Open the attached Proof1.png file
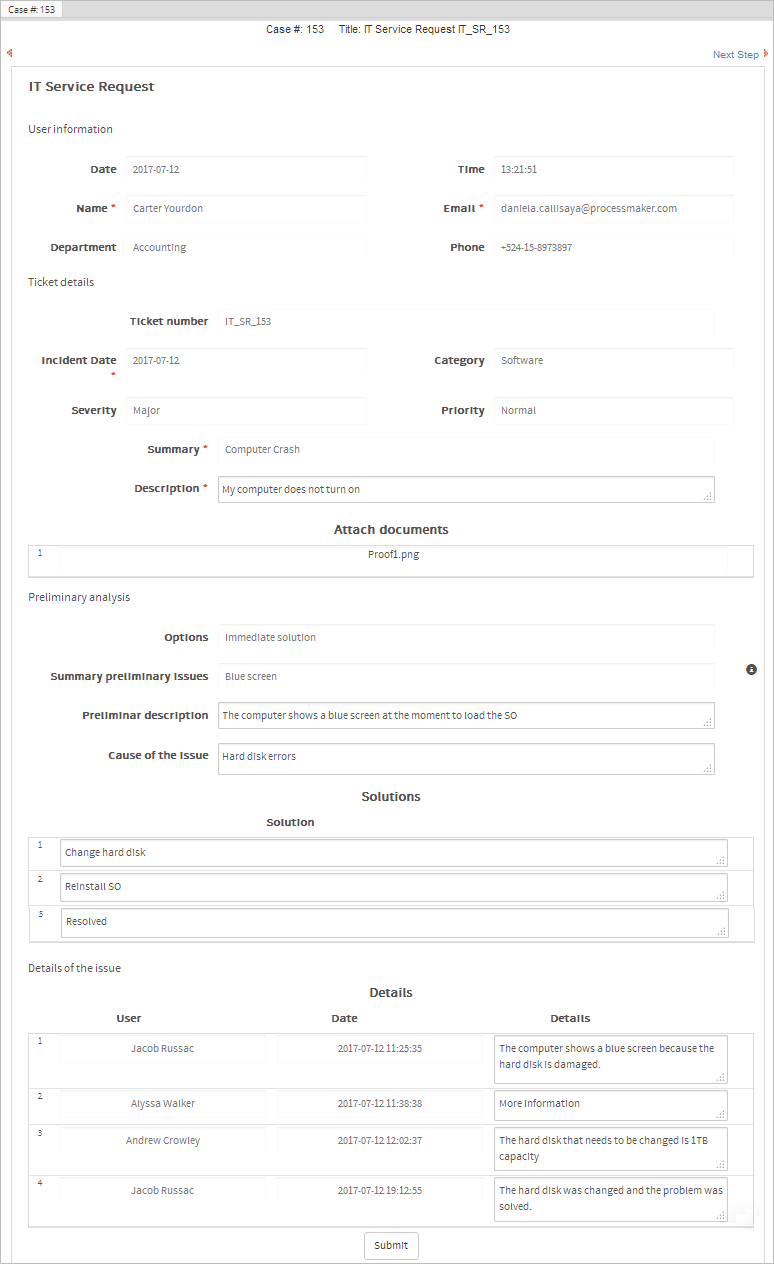The image size is (774, 1264). click(393, 555)
